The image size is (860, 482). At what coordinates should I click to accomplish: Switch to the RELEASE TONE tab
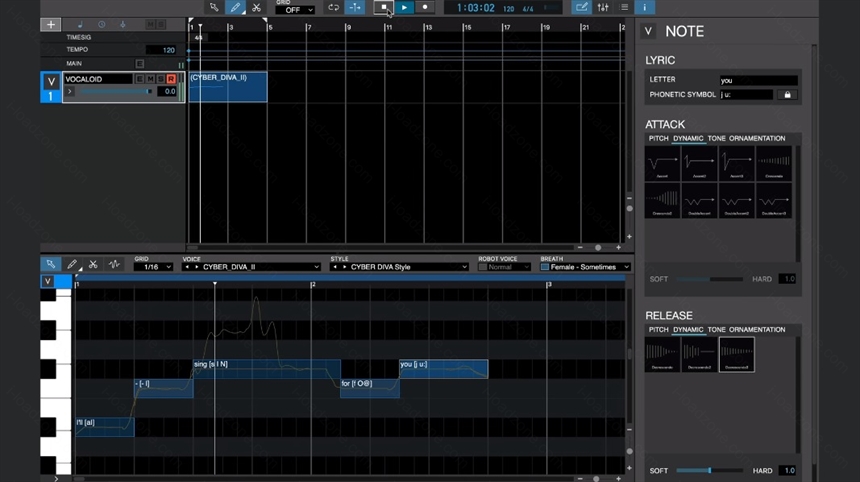716,330
